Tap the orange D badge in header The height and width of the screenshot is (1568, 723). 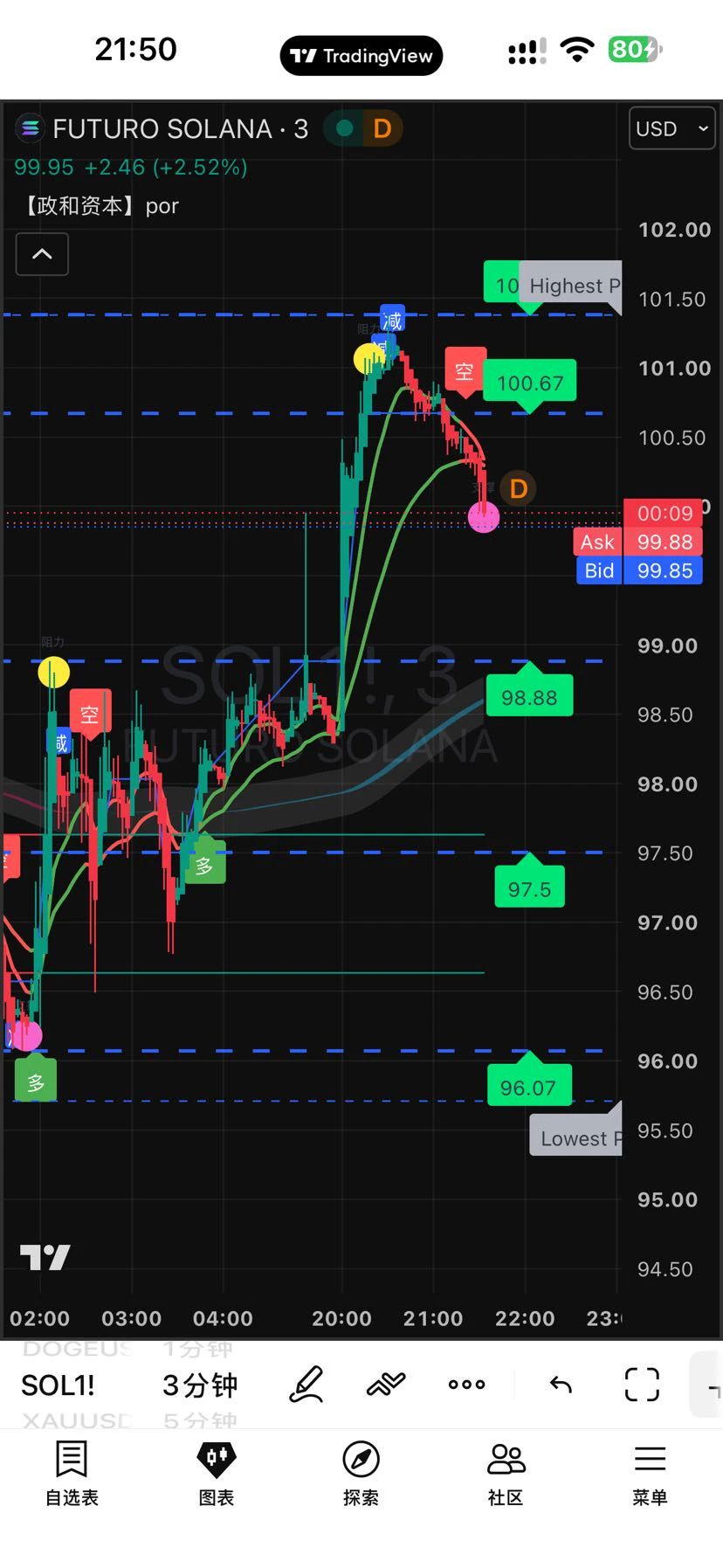pos(382,128)
